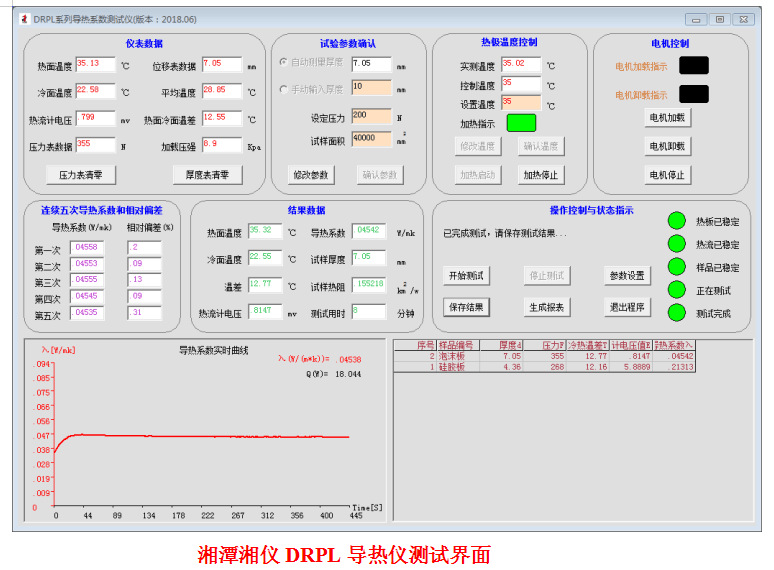
Task: Click the 修改参数 button
Action: tap(311, 175)
